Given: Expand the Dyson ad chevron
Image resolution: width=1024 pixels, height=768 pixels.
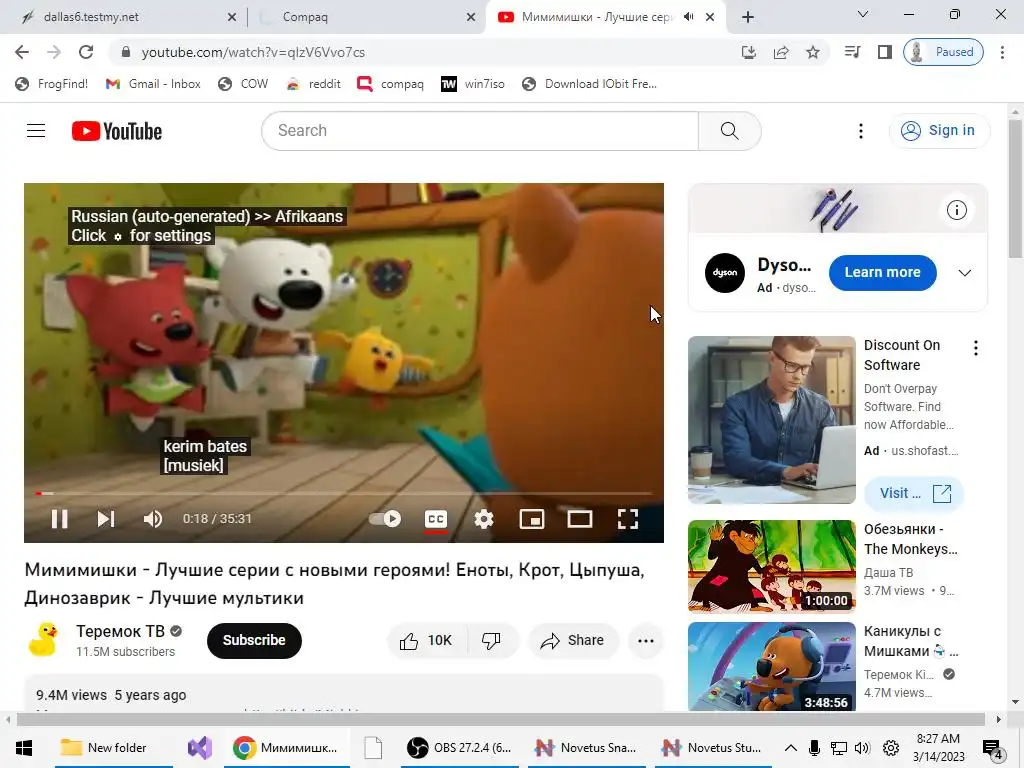Looking at the screenshot, I should [x=965, y=273].
